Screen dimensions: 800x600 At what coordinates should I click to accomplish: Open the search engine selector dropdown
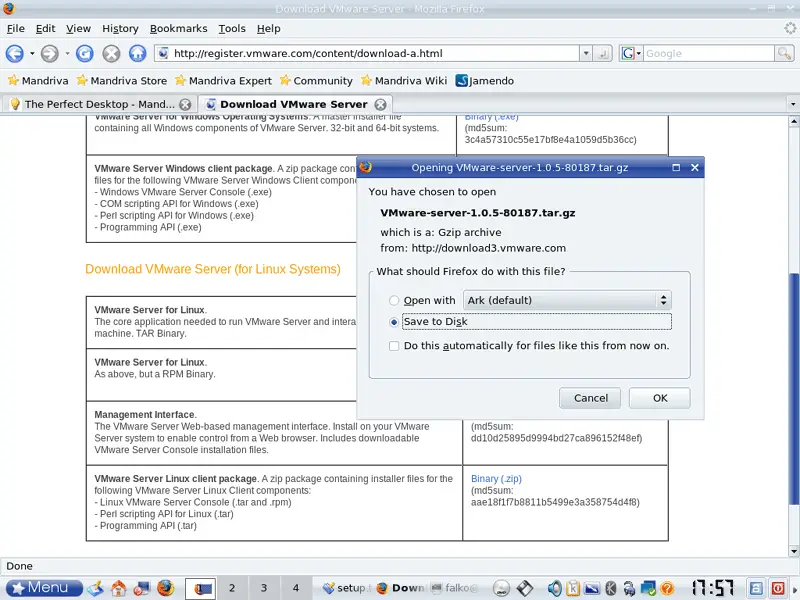click(631, 53)
